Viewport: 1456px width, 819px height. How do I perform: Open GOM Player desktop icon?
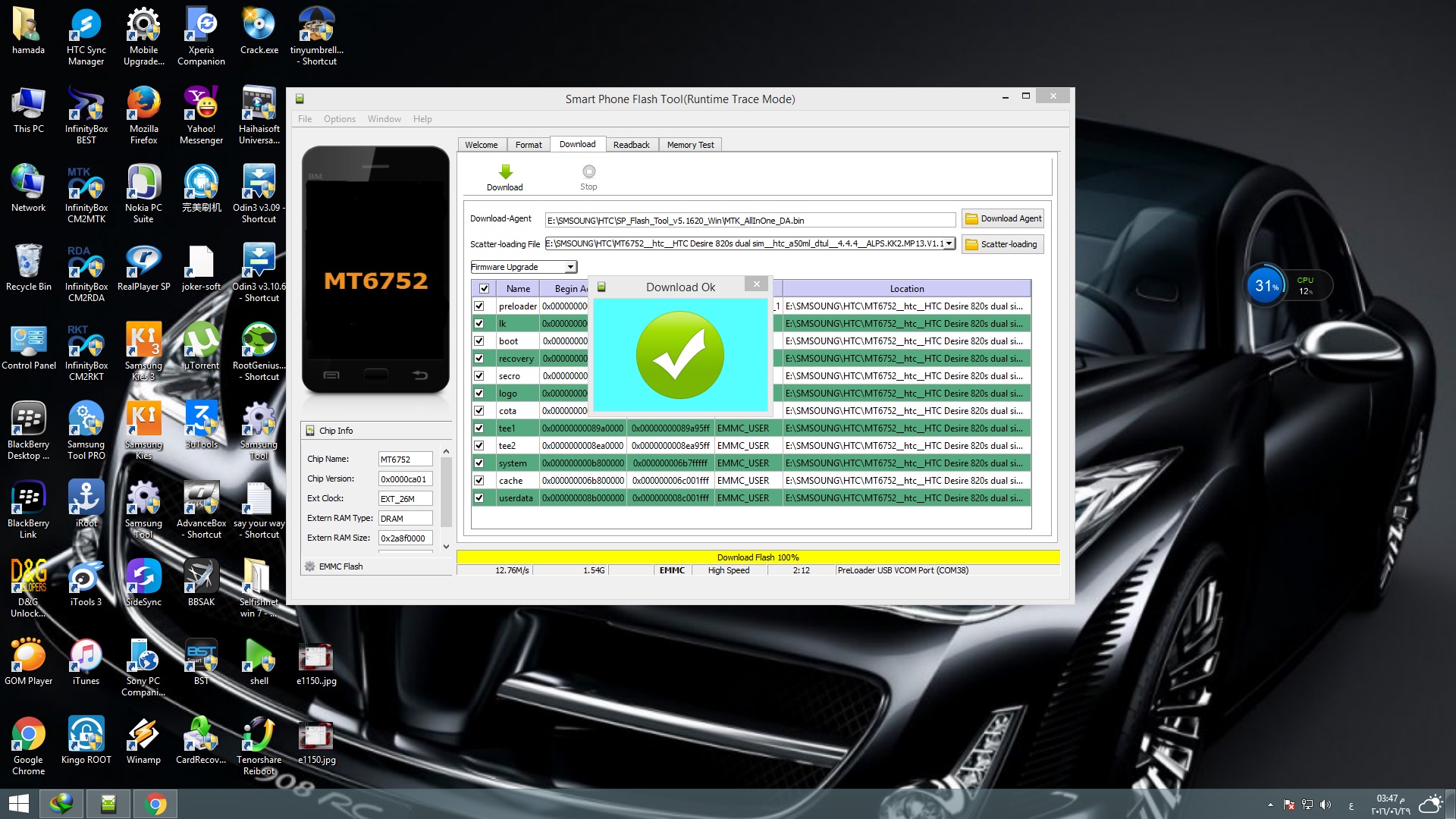(29, 662)
